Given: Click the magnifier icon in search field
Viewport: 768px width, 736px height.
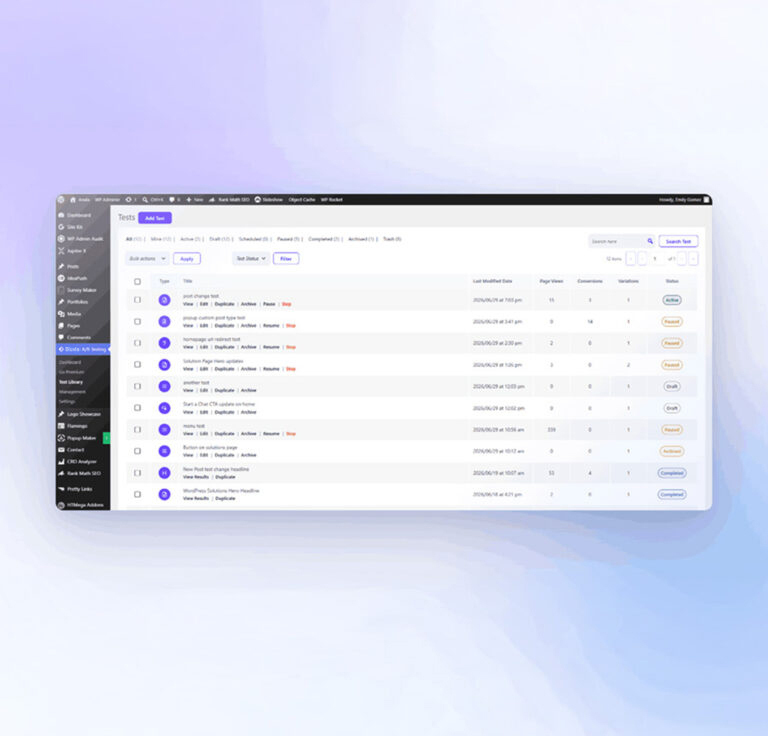Looking at the screenshot, I should click(650, 241).
